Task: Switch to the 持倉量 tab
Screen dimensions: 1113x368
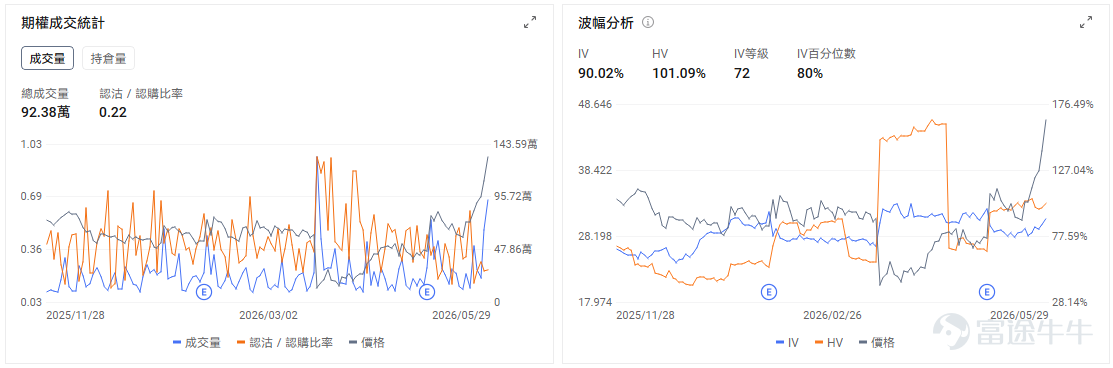Action: pos(109,58)
